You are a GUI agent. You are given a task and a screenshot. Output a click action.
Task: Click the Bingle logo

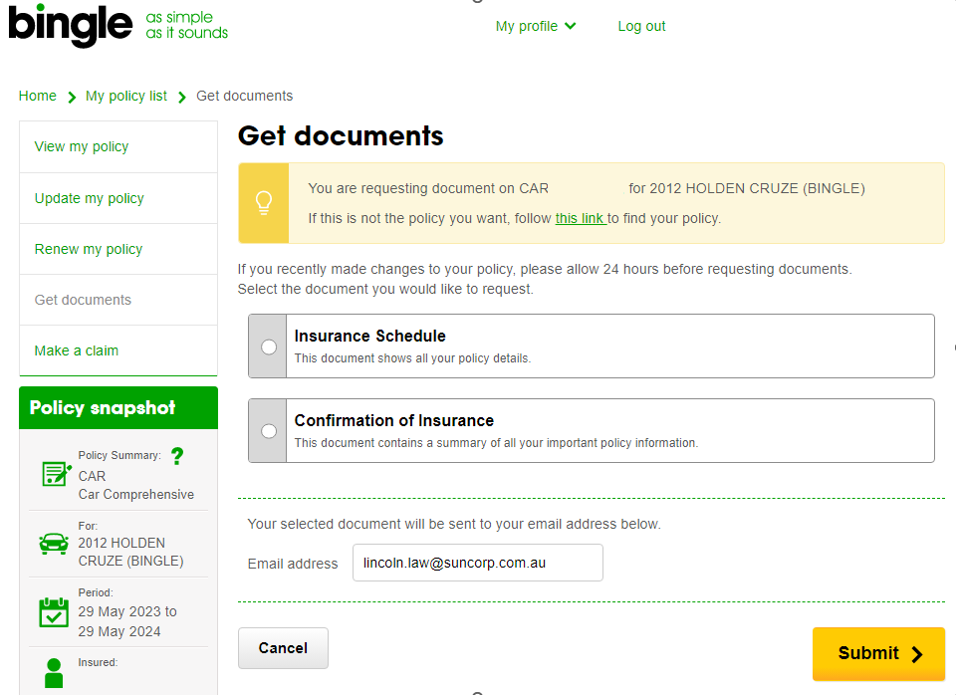click(x=70, y=26)
